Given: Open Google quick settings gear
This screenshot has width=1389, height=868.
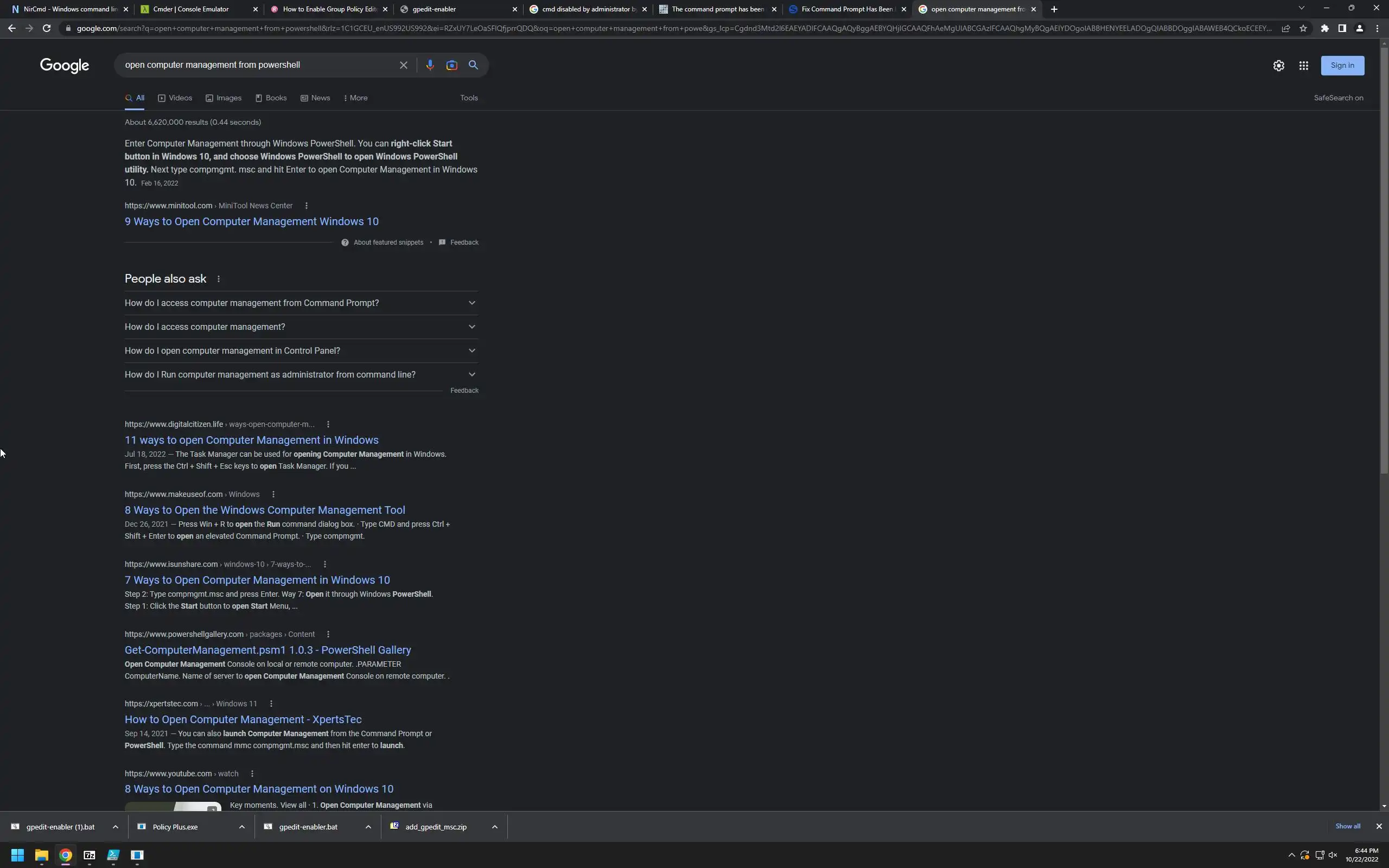Looking at the screenshot, I should 1278,66.
